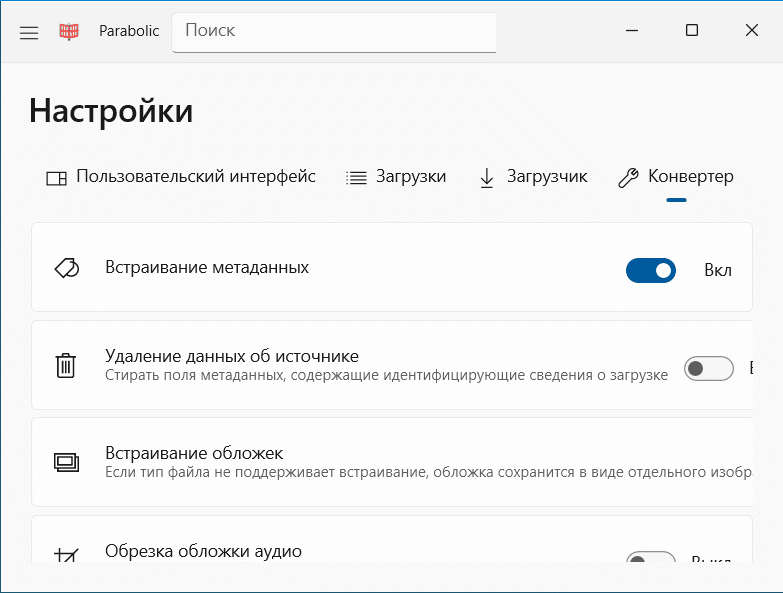The width and height of the screenshot is (783, 593).
Task: Click the Поиск search field
Action: (x=334, y=31)
